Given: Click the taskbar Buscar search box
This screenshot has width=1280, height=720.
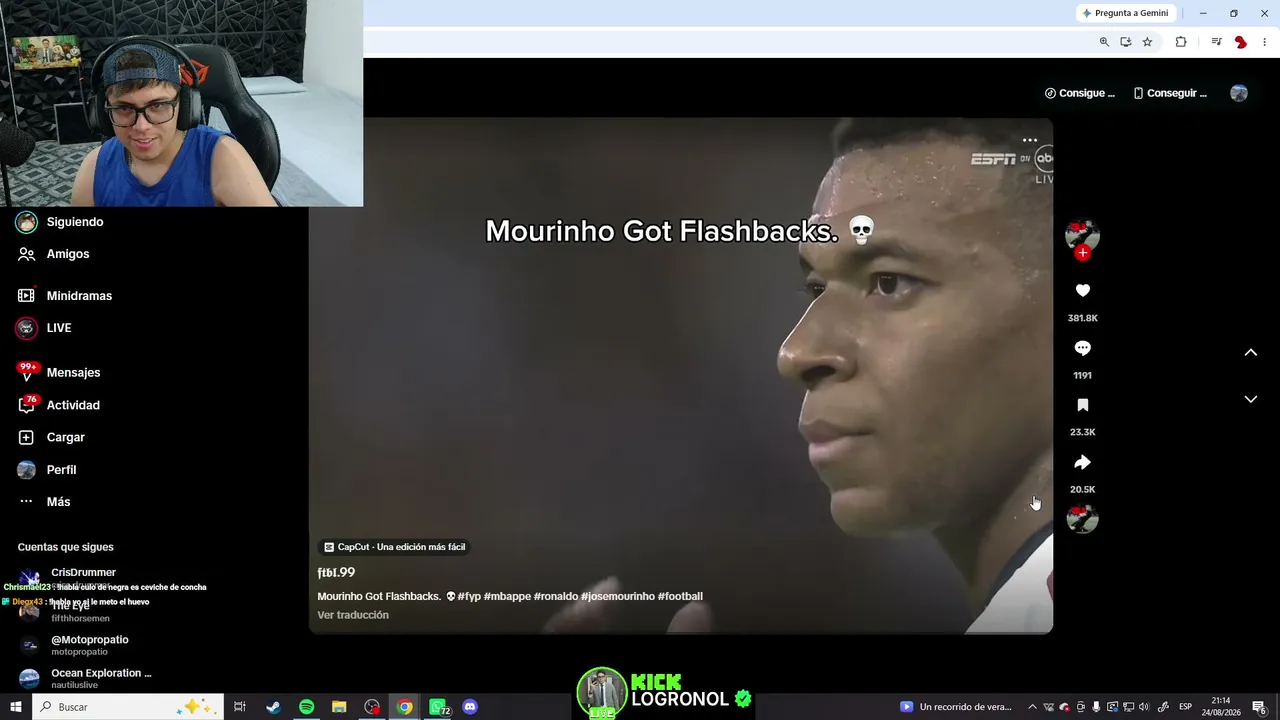Looking at the screenshot, I should (x=127, y=707).
